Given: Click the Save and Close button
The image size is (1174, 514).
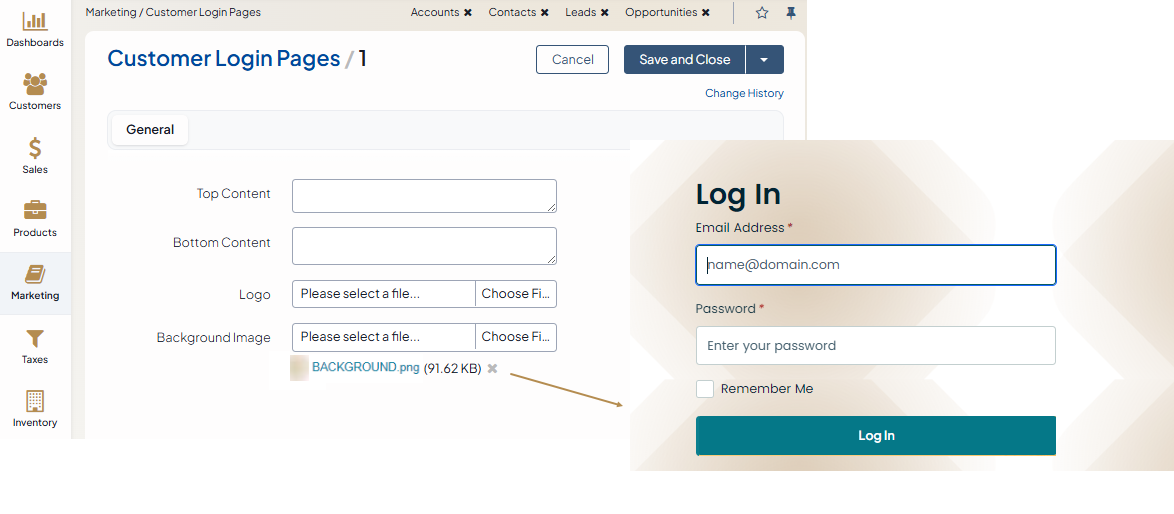Looking at the screenshot, I should pos(684,60).
